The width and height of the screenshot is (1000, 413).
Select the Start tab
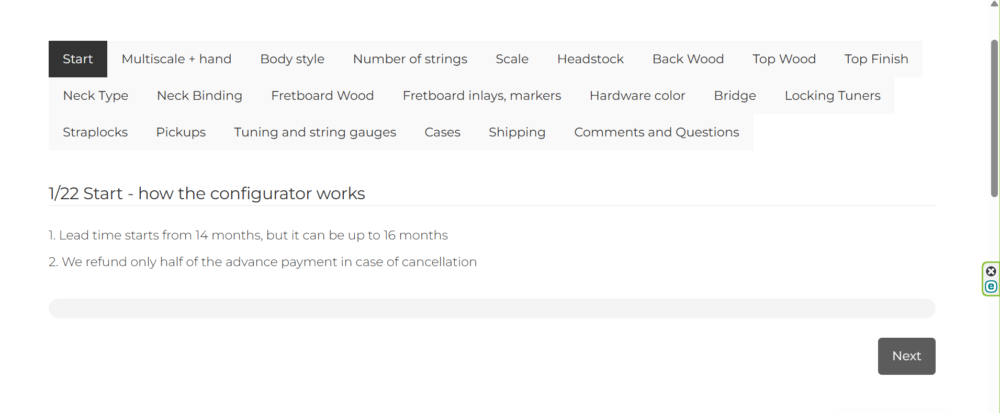pos(77,59)
